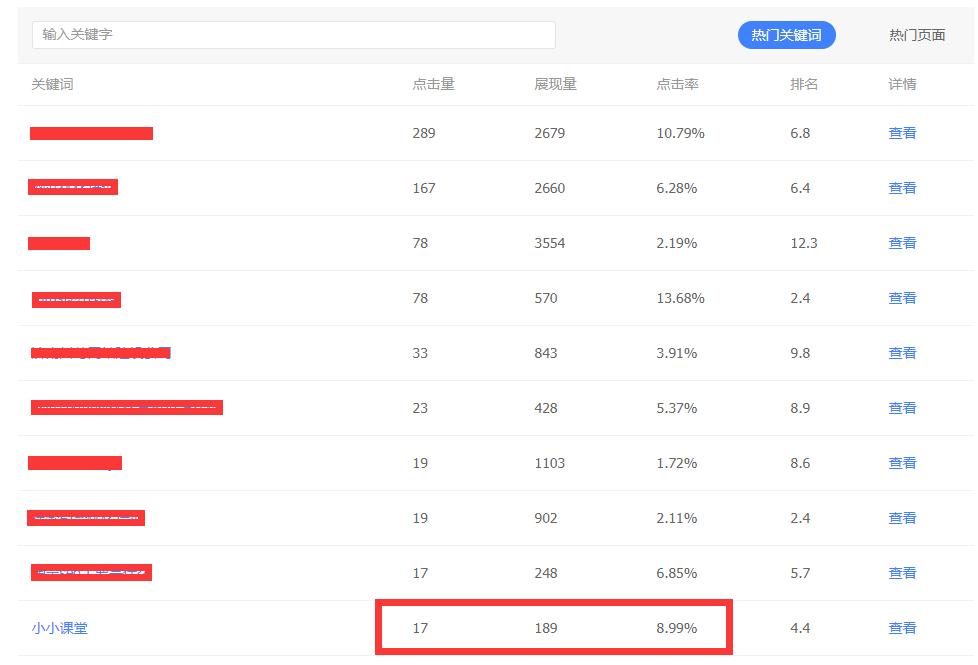Viewport: 978px width, 665px height.
Task: Click 查看 for the row with 1103 impressions
Action: pos(901,462)
